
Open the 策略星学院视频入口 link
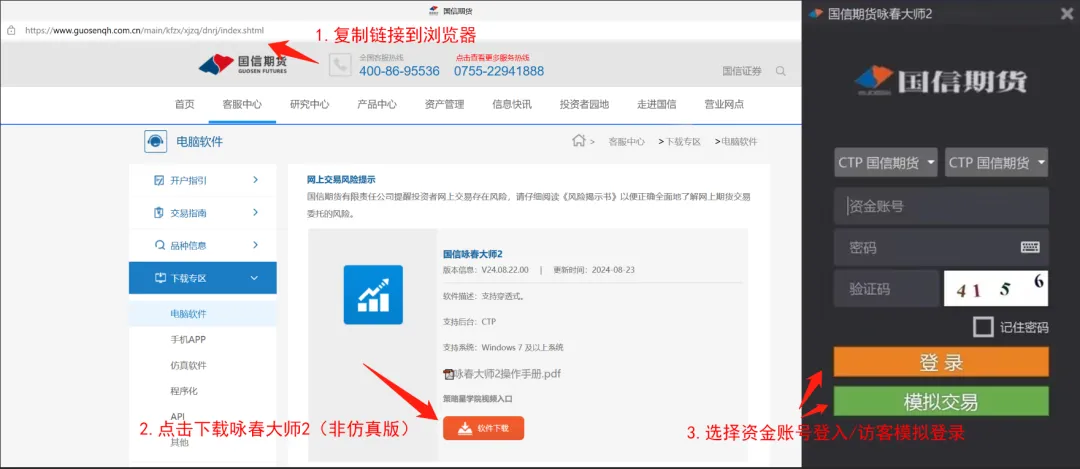tap(478, 398)
